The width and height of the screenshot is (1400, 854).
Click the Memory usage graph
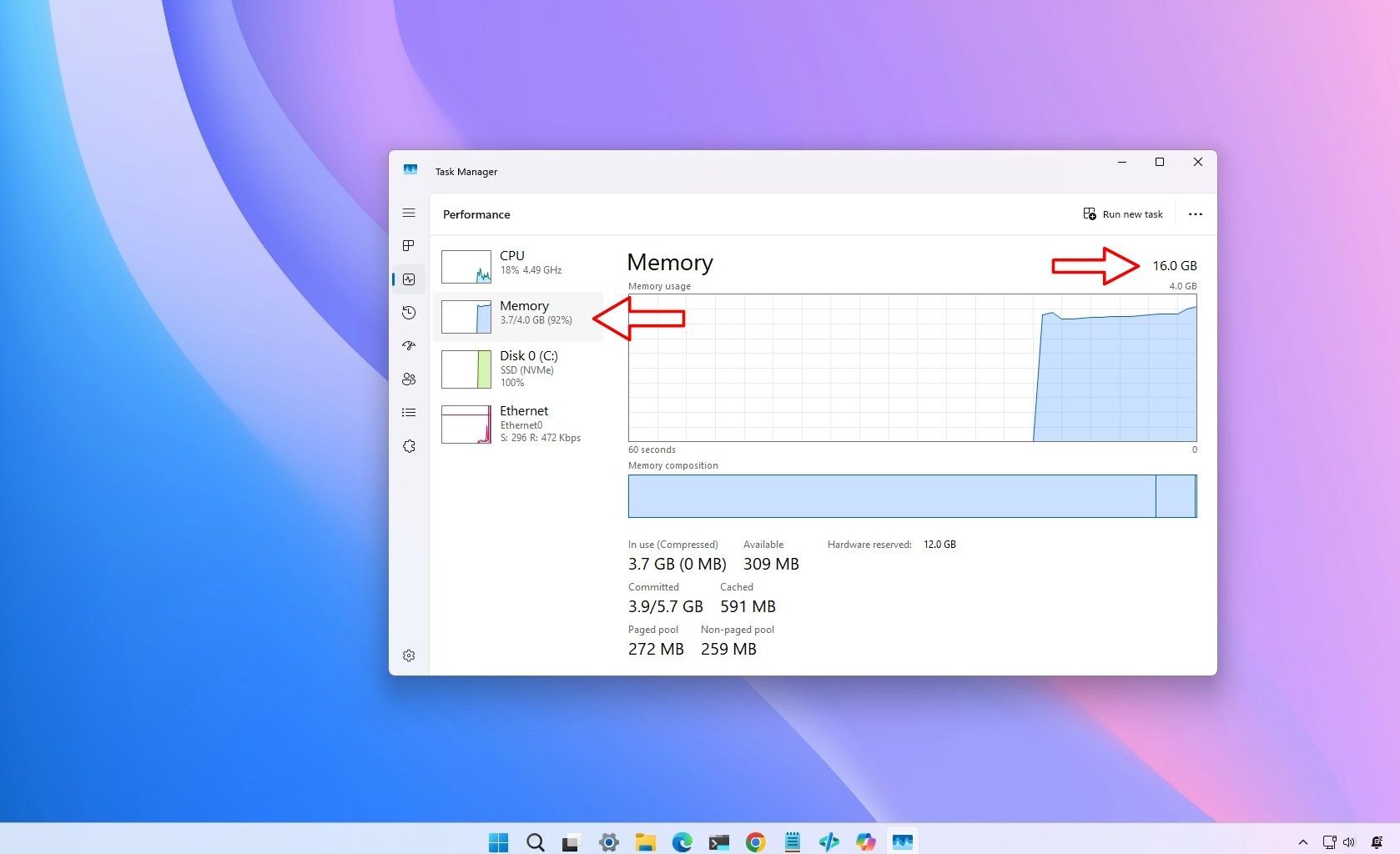pos(912,368)
